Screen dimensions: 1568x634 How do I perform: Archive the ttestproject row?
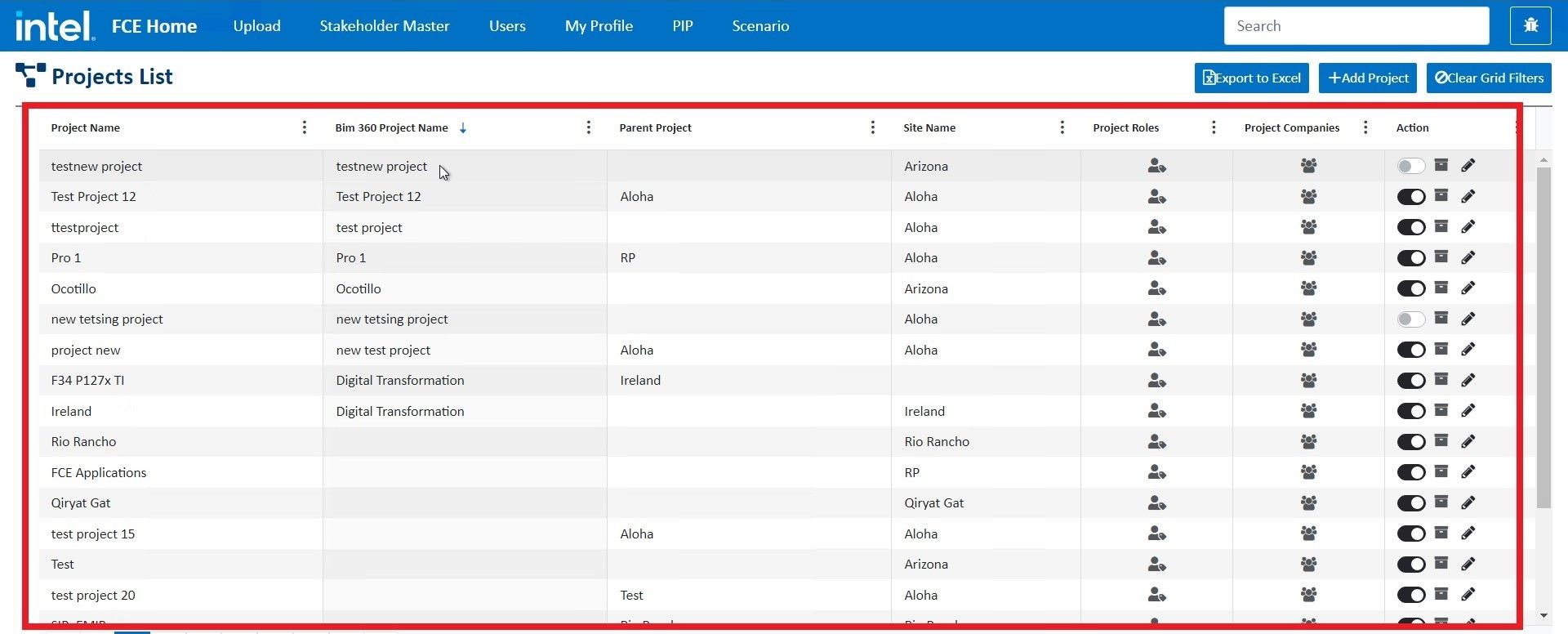(x=1441, y=226)
